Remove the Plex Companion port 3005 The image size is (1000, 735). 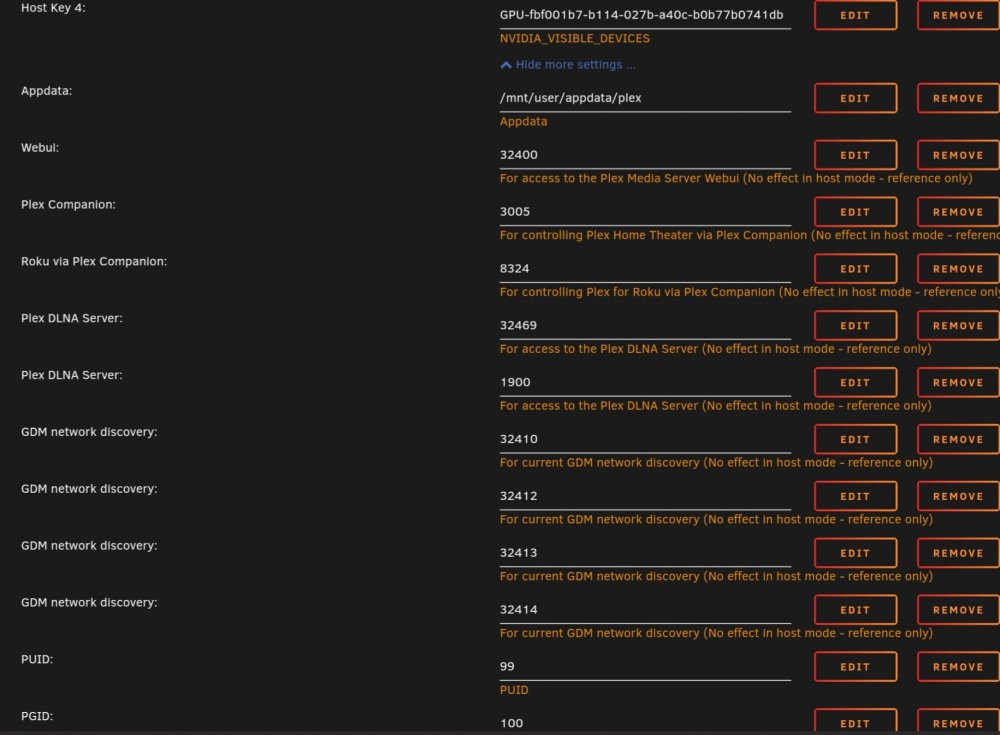[x=958, y=212]
